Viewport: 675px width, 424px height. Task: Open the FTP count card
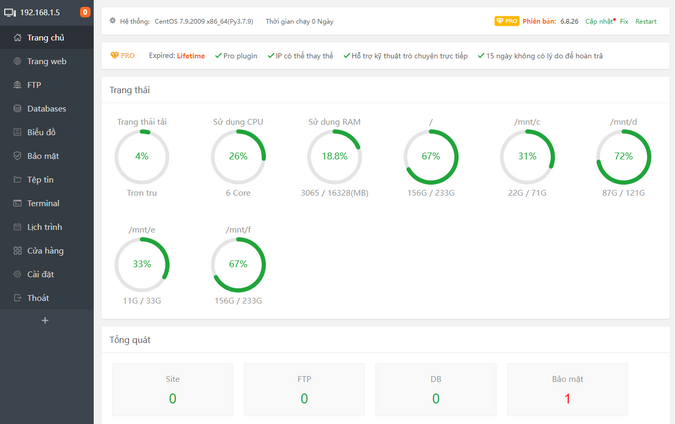304,390
